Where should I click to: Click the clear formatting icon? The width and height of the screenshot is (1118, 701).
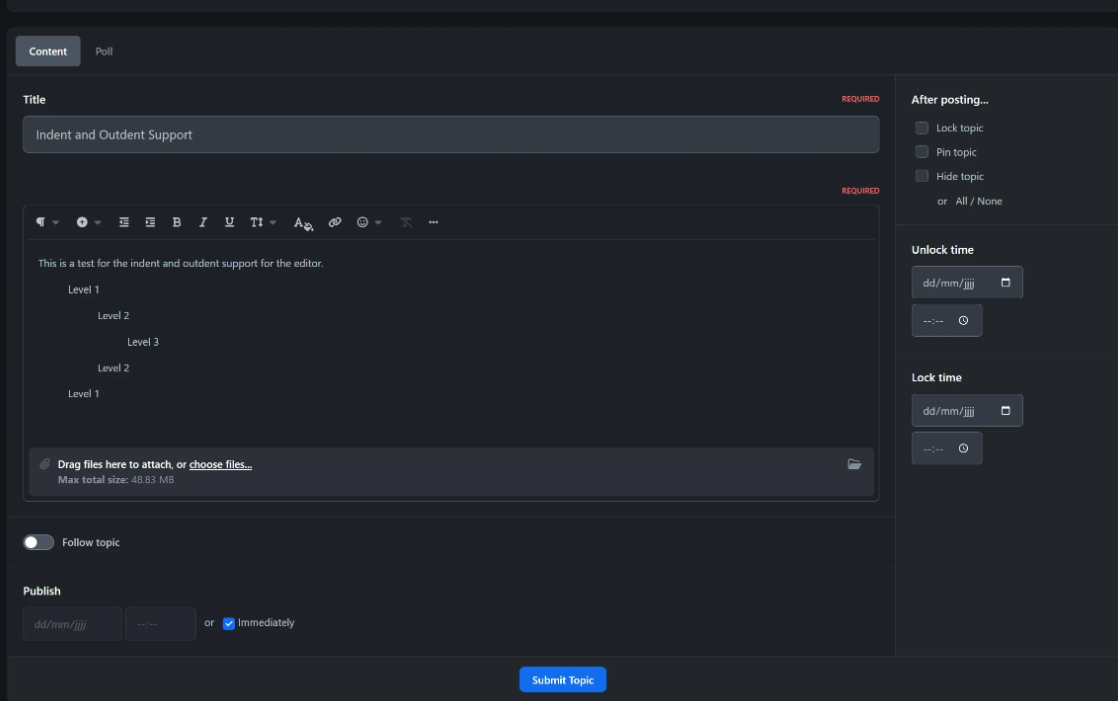[406, 222]
